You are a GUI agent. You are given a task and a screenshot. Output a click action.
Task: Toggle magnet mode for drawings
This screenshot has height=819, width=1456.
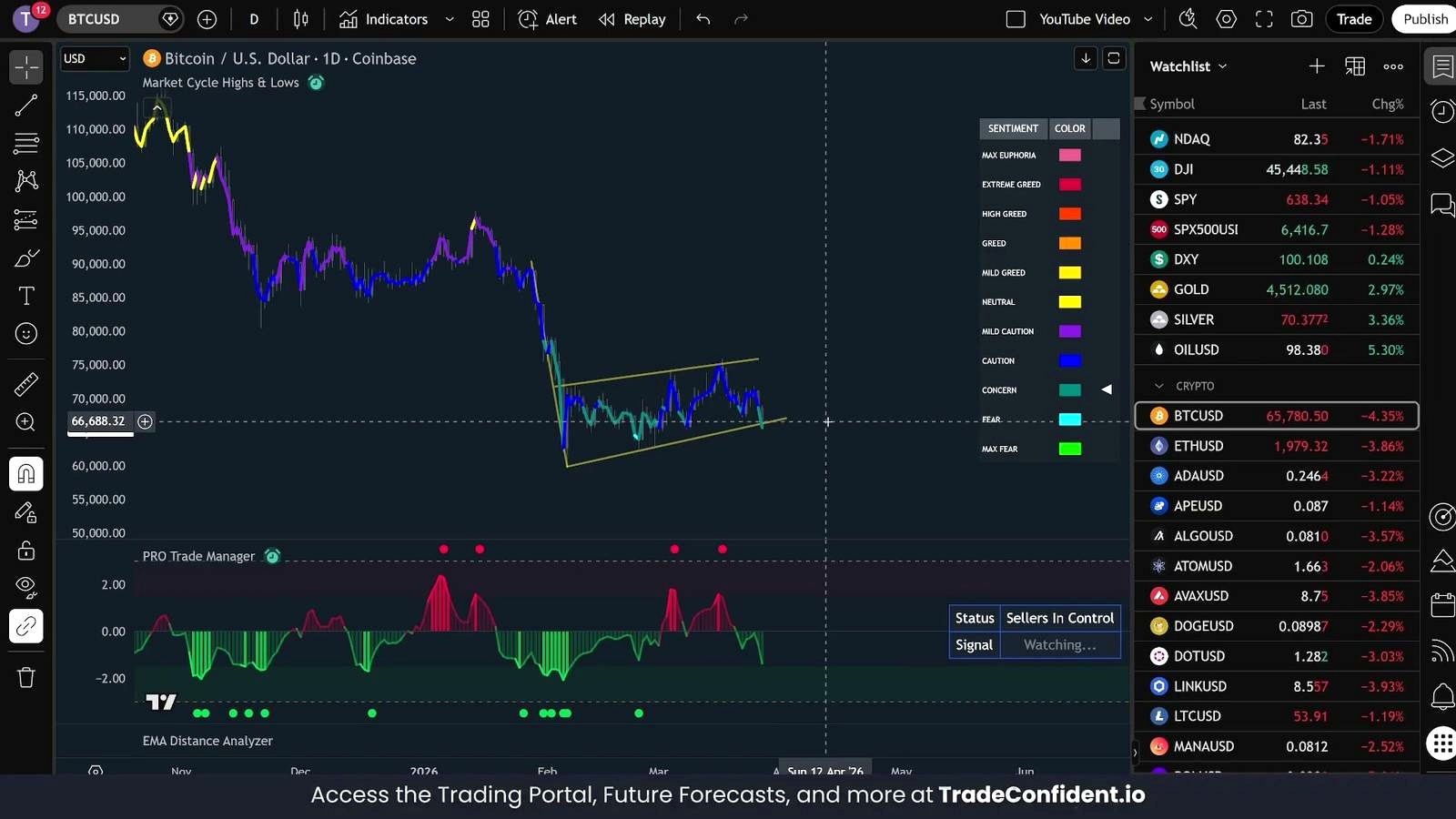26,473
